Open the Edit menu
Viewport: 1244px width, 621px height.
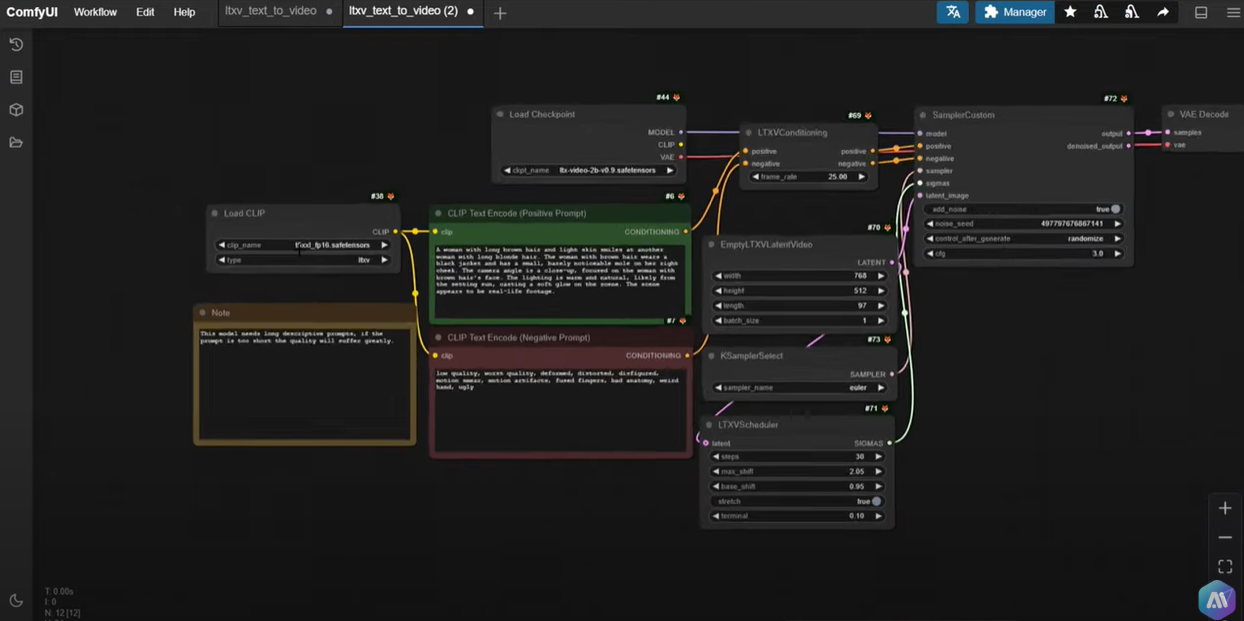pyautogui.click(x=145, y=12)
